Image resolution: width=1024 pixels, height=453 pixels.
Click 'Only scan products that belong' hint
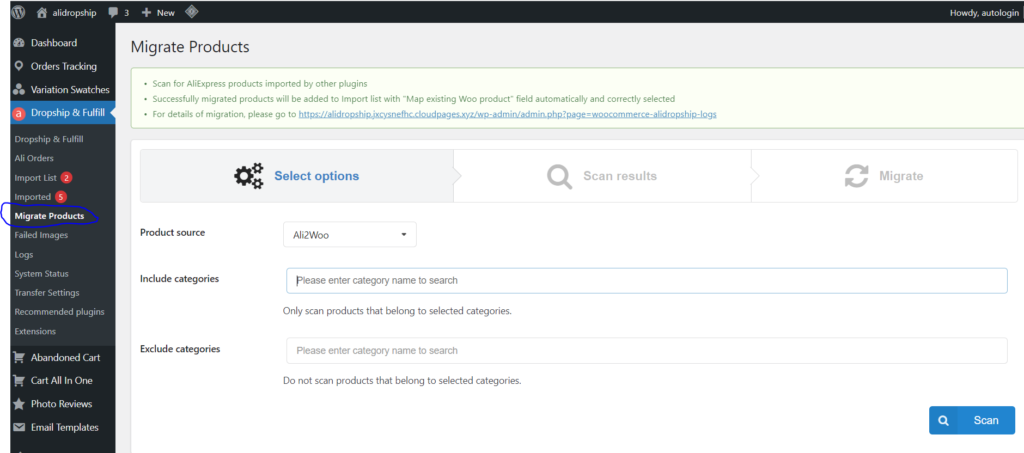397,311
